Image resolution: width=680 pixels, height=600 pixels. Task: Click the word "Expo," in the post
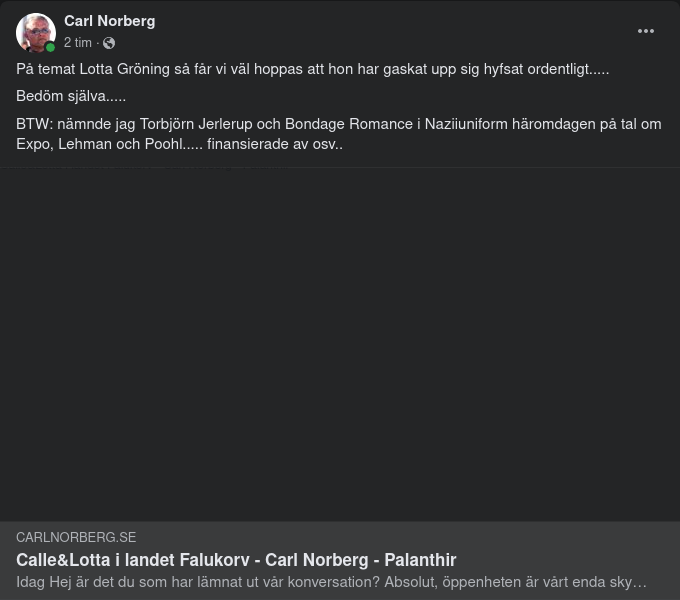click(35, 144)
